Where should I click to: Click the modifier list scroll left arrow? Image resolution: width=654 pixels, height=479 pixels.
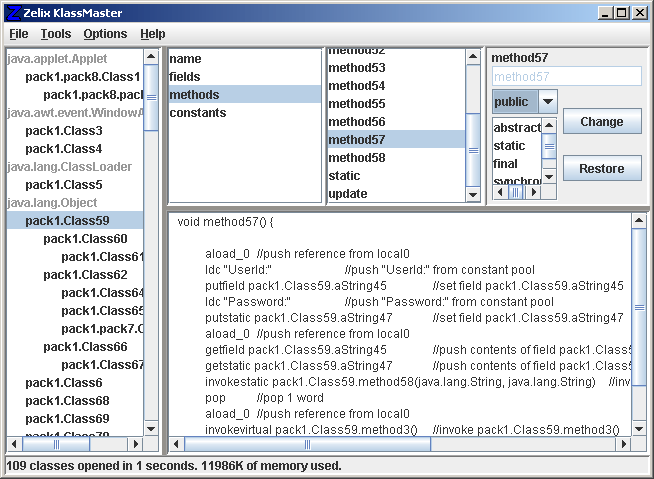click(x=500, y=192)
